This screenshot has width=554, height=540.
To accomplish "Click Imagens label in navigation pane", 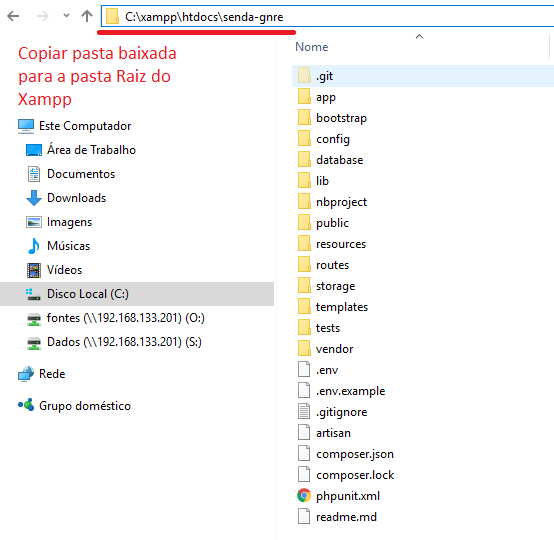I will tap(69, 222).
